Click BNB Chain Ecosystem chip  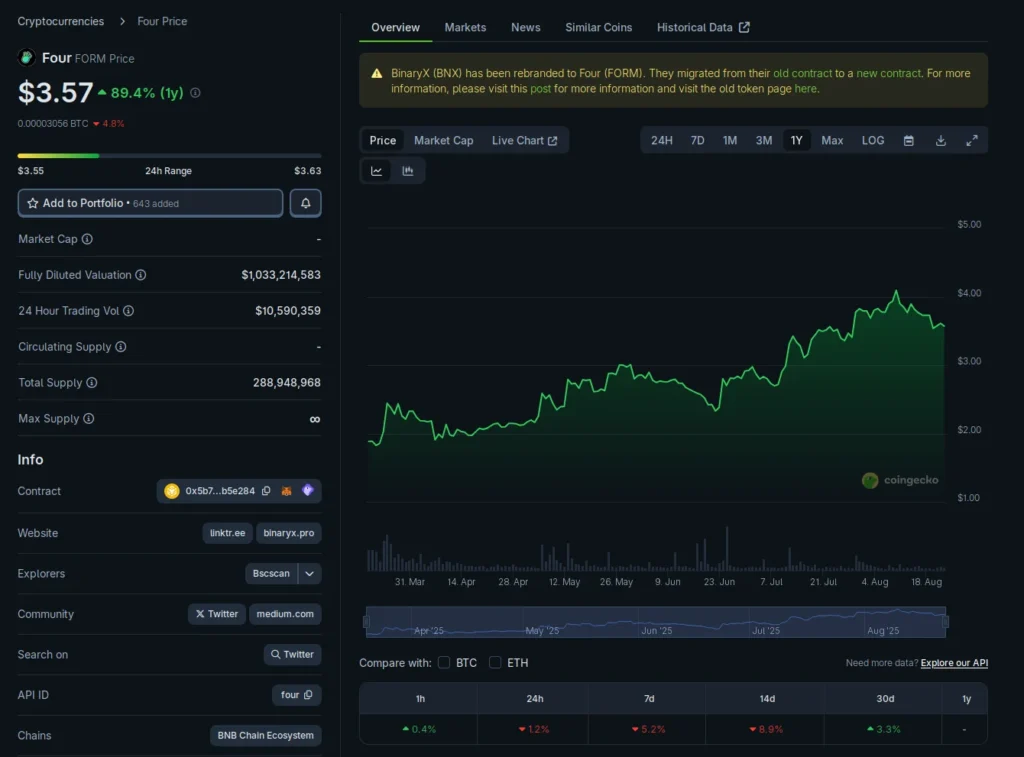pos(265,735)
